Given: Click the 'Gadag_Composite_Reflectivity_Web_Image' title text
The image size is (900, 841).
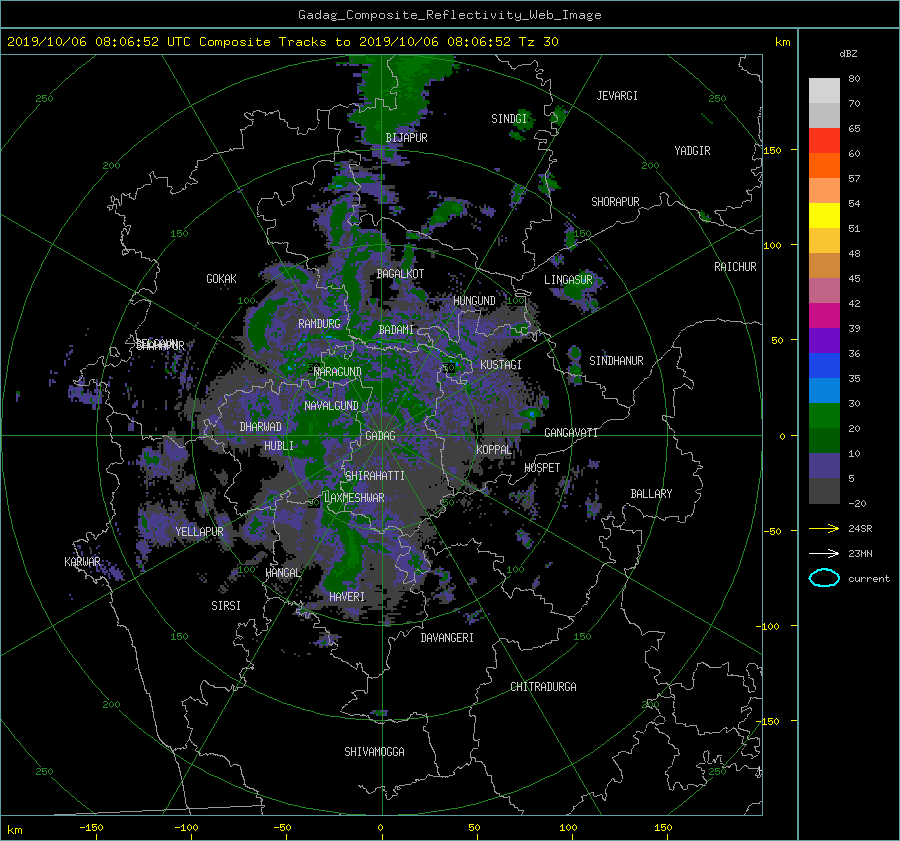Looking at the screenshot, I should [x=449, y=15].
